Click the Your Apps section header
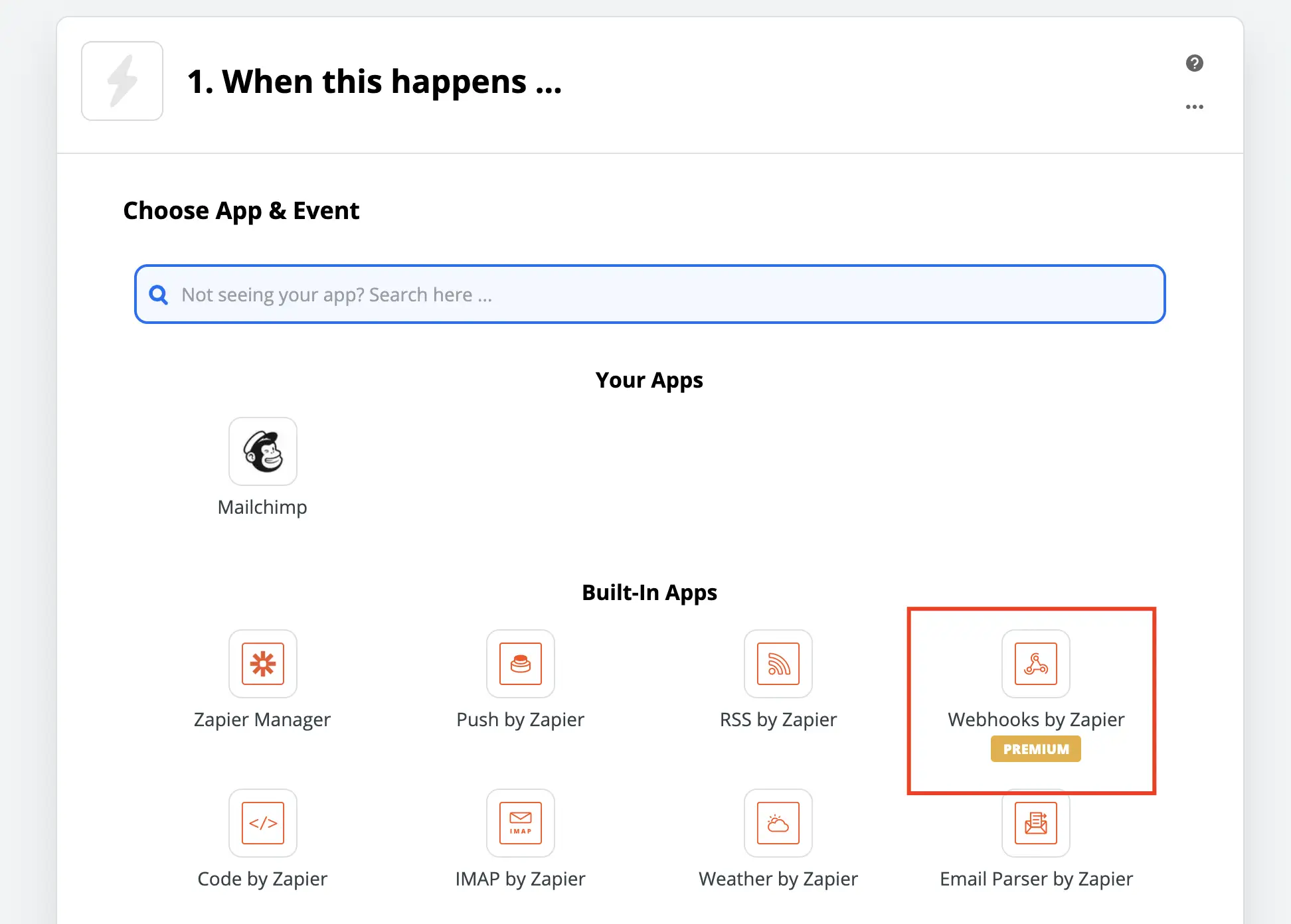Screen dimensions: 1291x924 click(649, 380)
